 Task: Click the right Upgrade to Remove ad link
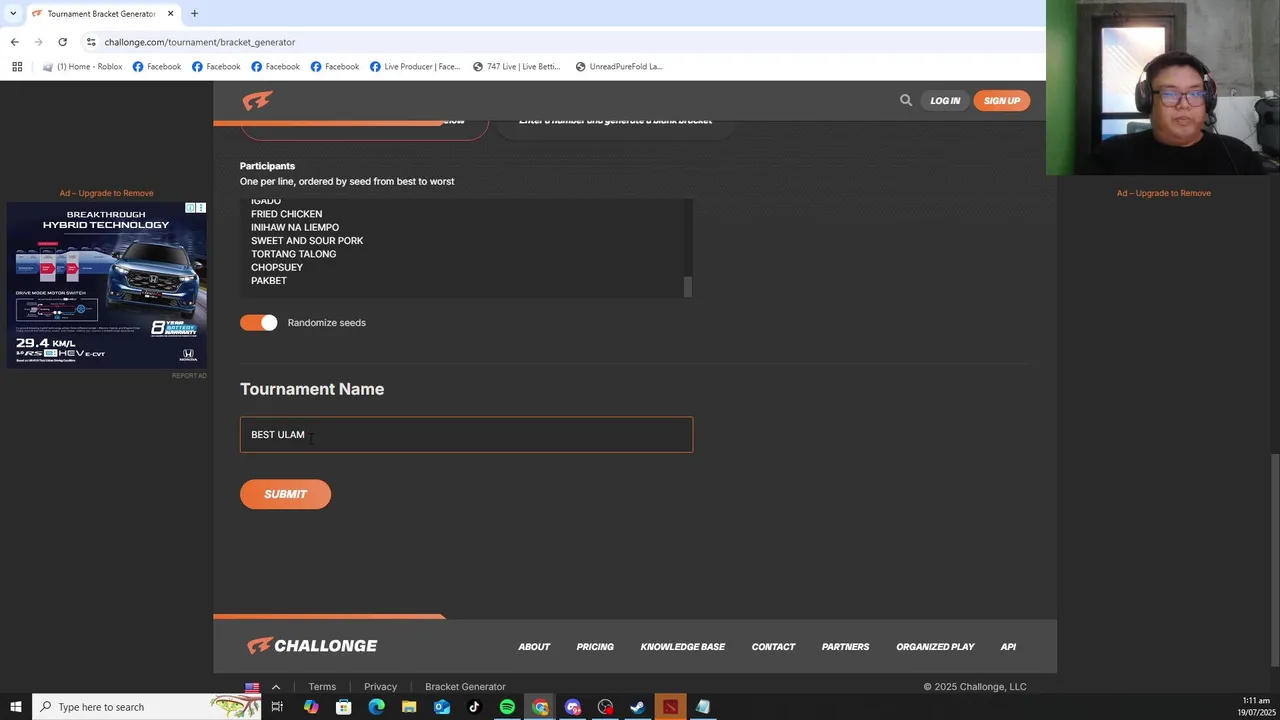point(1164,193)
